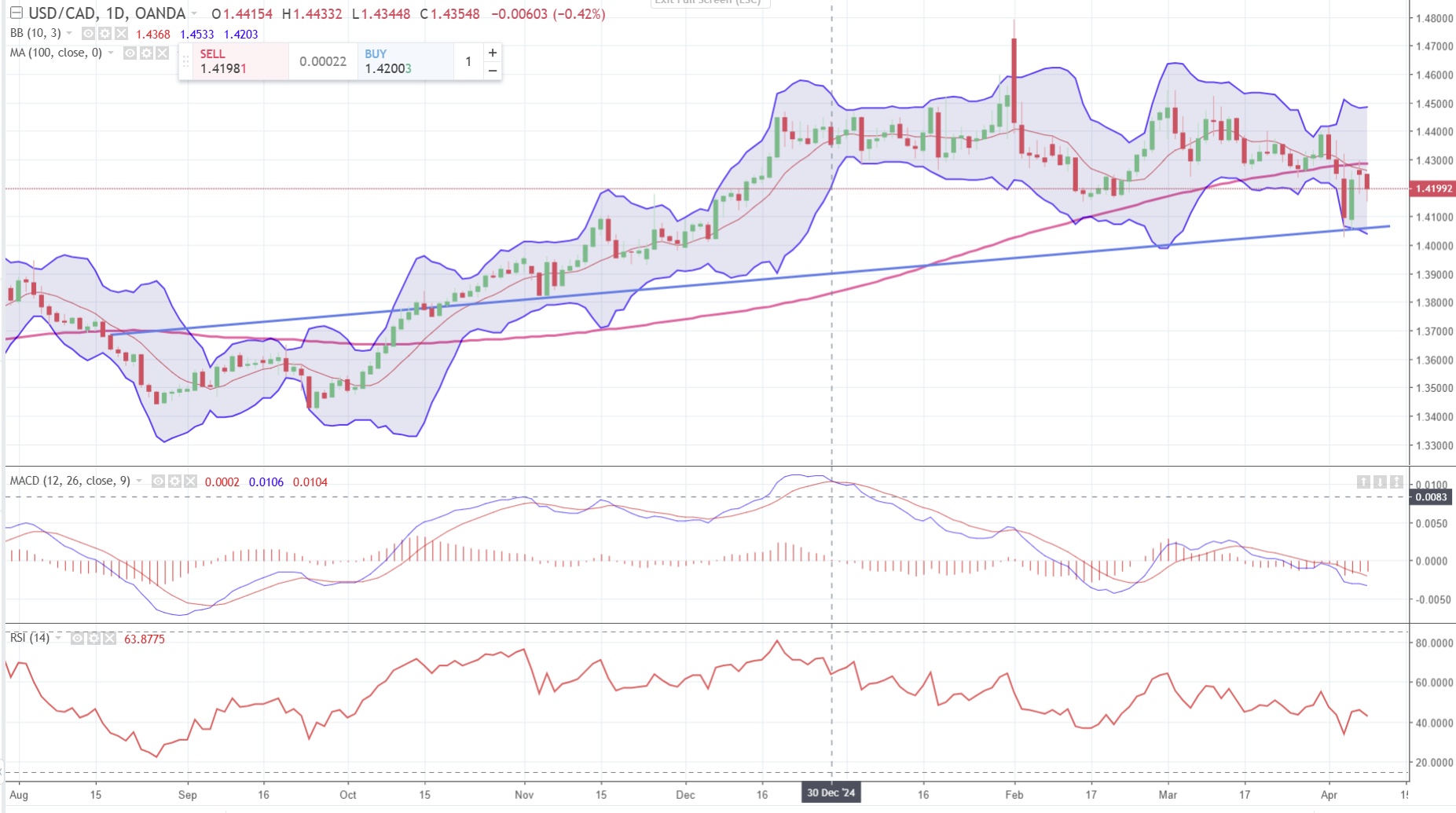Move MACD pane up with arrow
The height and width of the screenshot is (813, 1456).
(x=1363, y=482)
